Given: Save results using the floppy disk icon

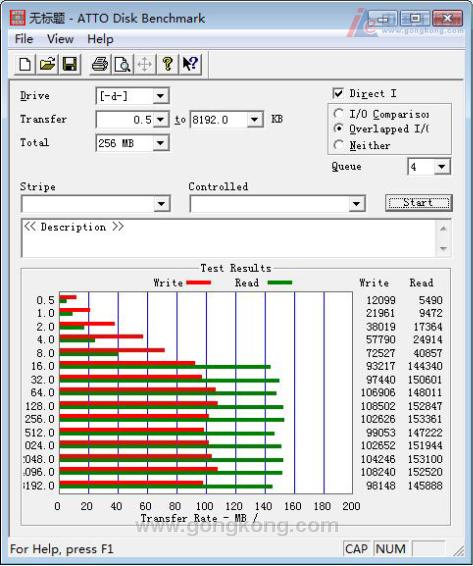Looking at the screenshot, I should coord(70,64).
